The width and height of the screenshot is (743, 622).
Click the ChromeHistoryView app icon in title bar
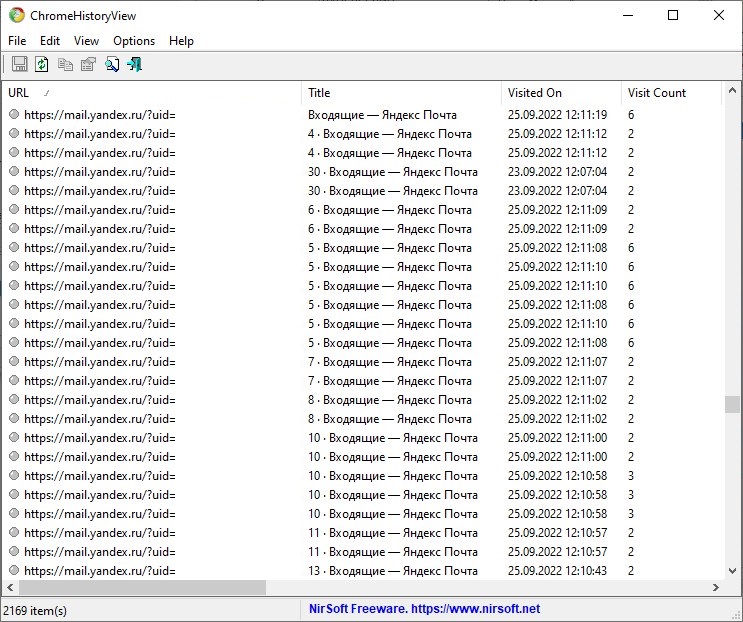[17, 16]
